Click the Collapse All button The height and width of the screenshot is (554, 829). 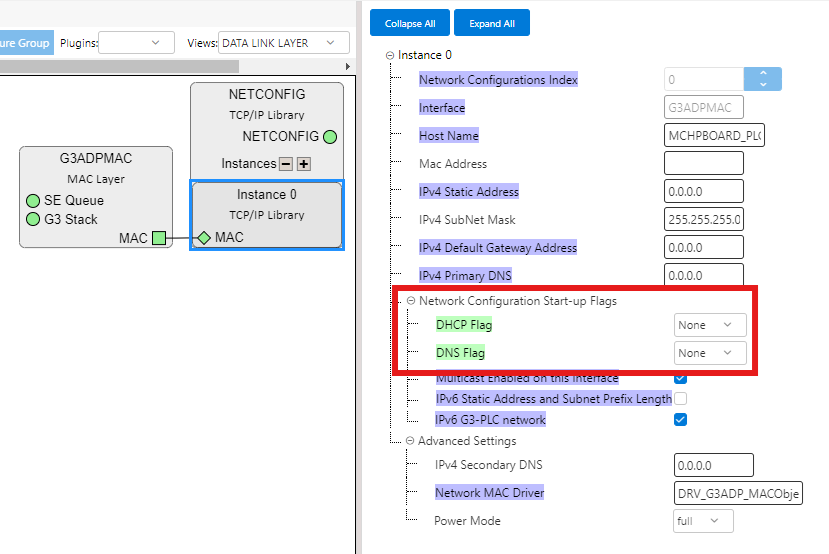409,23
